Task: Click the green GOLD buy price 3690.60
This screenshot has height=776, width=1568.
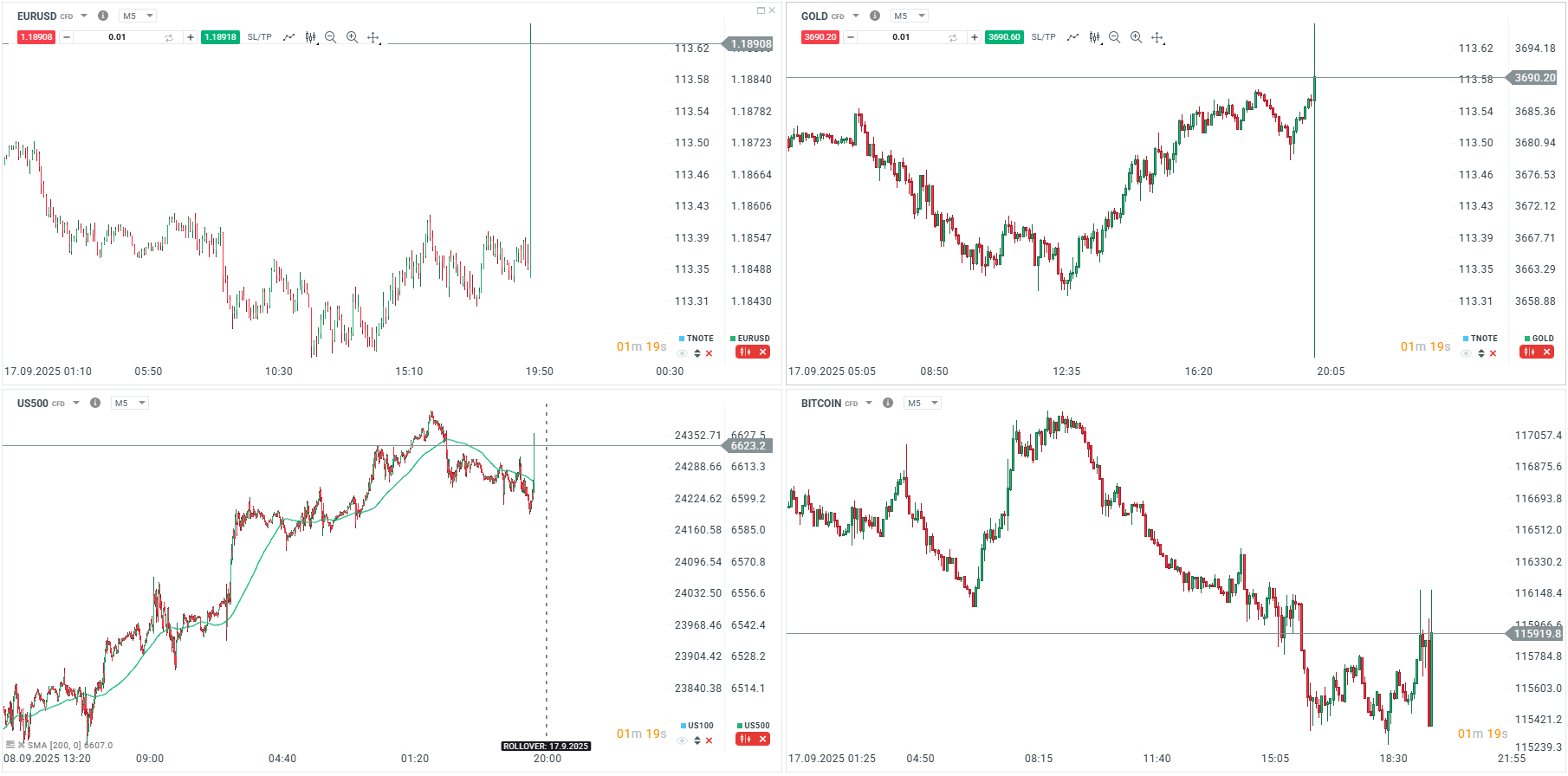Action: coord(1004,37)
